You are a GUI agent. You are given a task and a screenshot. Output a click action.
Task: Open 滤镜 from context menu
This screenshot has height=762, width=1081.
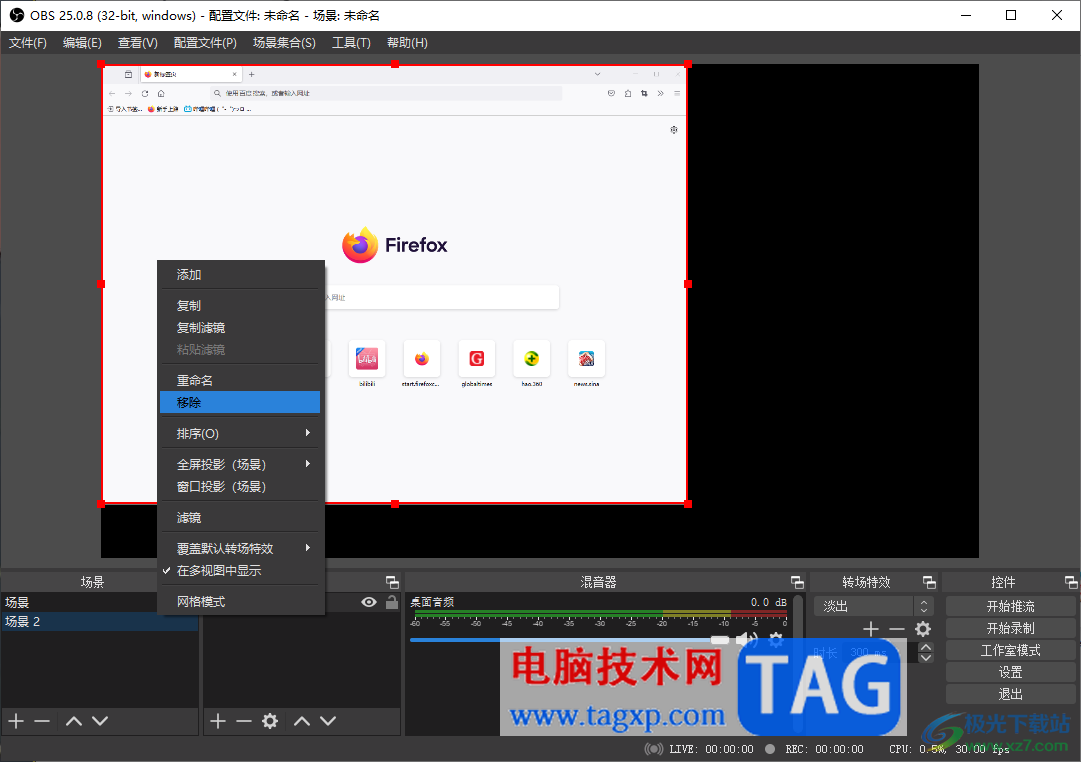point(239,518)
